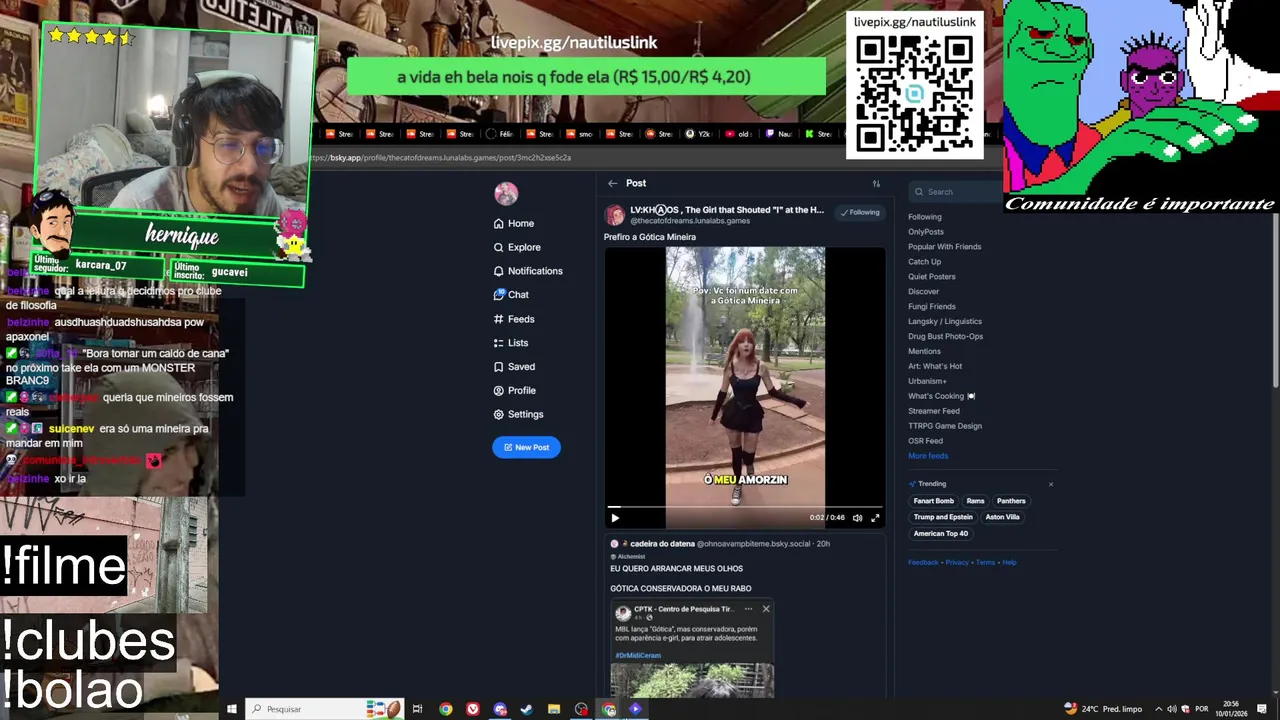Open the post author's avatar
The image size is (1280, 720).
click(x=615, y=215)
